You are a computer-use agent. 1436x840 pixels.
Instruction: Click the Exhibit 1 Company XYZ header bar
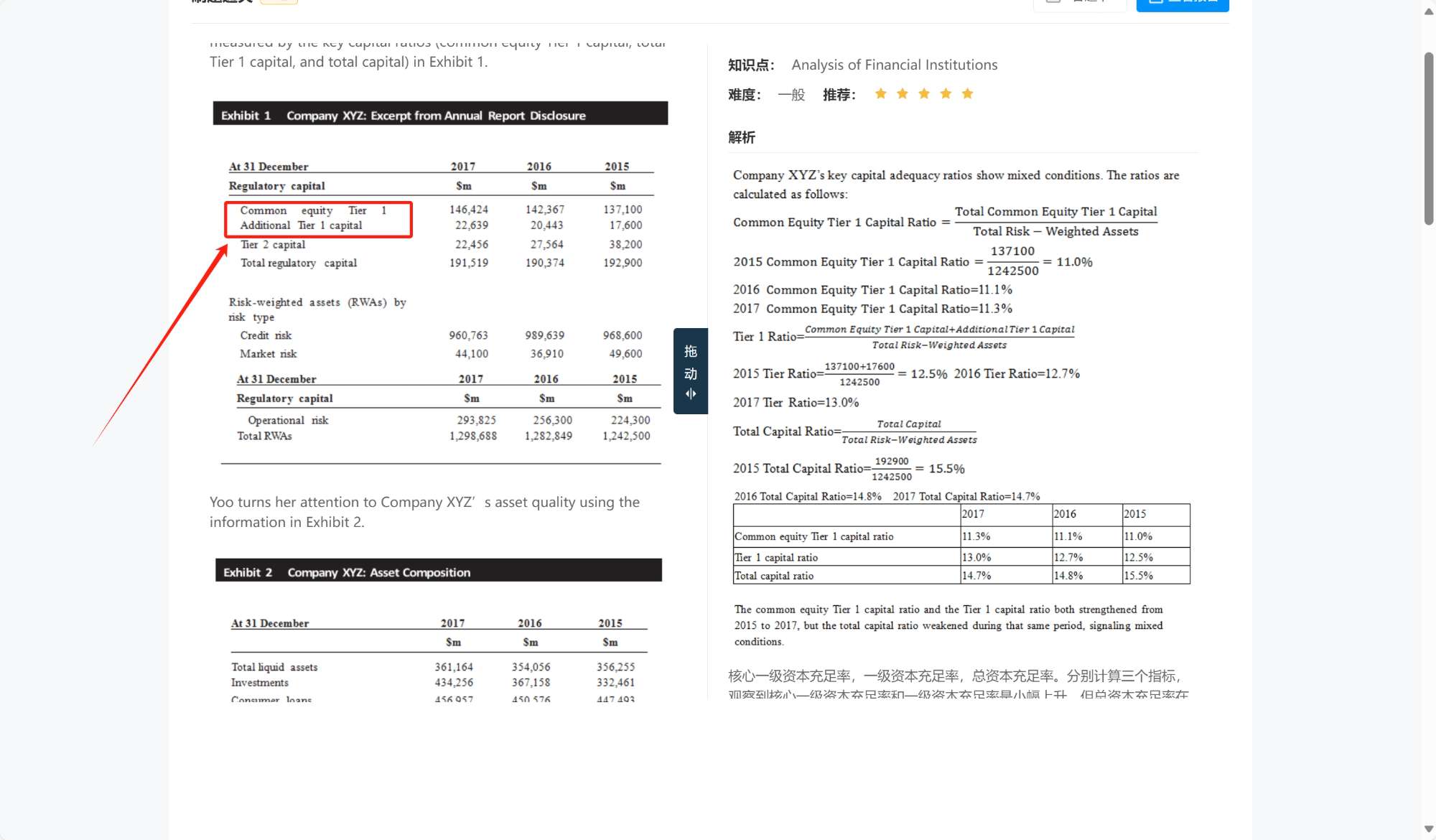click(440, 115)
